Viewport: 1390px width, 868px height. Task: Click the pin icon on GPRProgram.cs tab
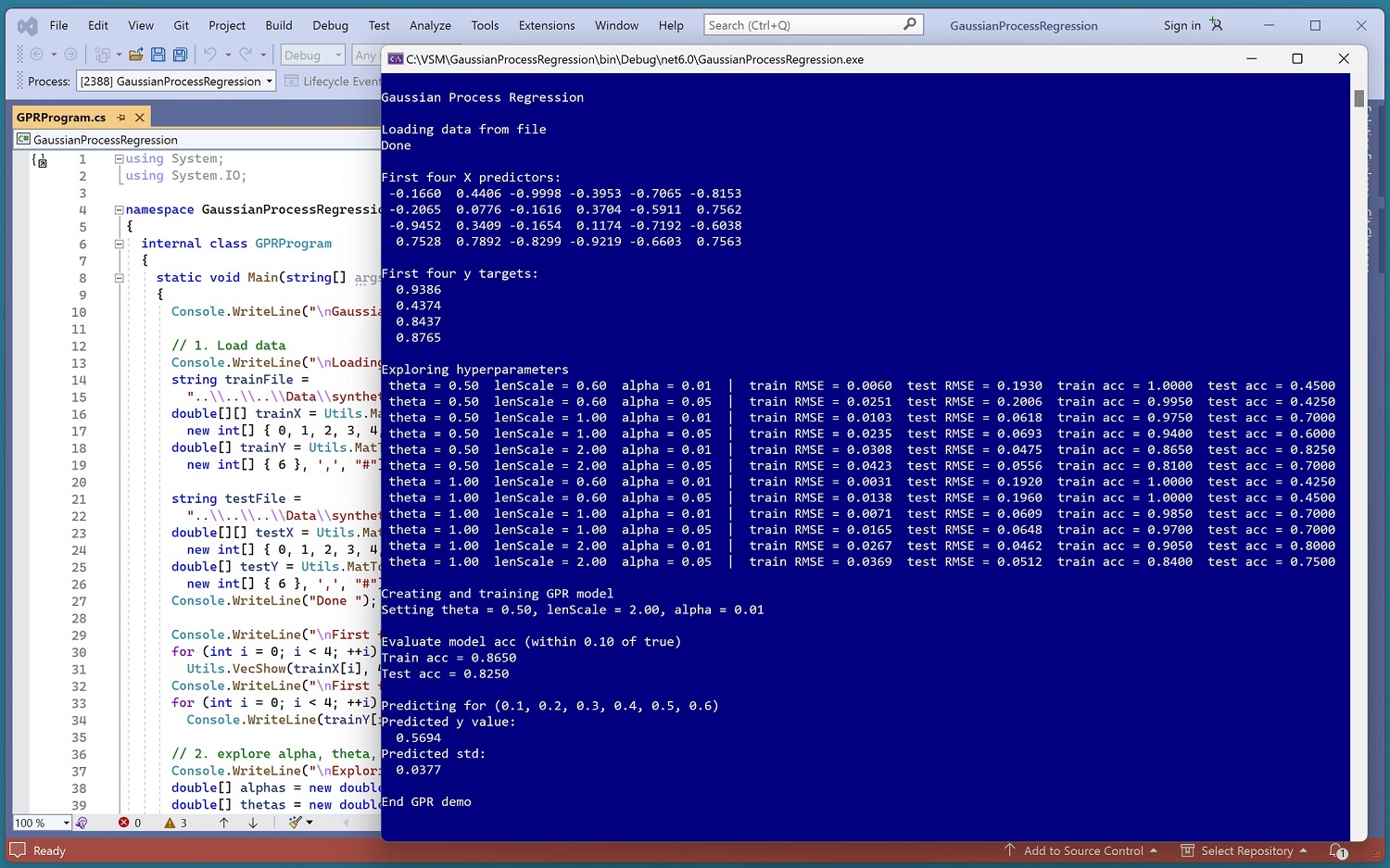tap(121, 118)
